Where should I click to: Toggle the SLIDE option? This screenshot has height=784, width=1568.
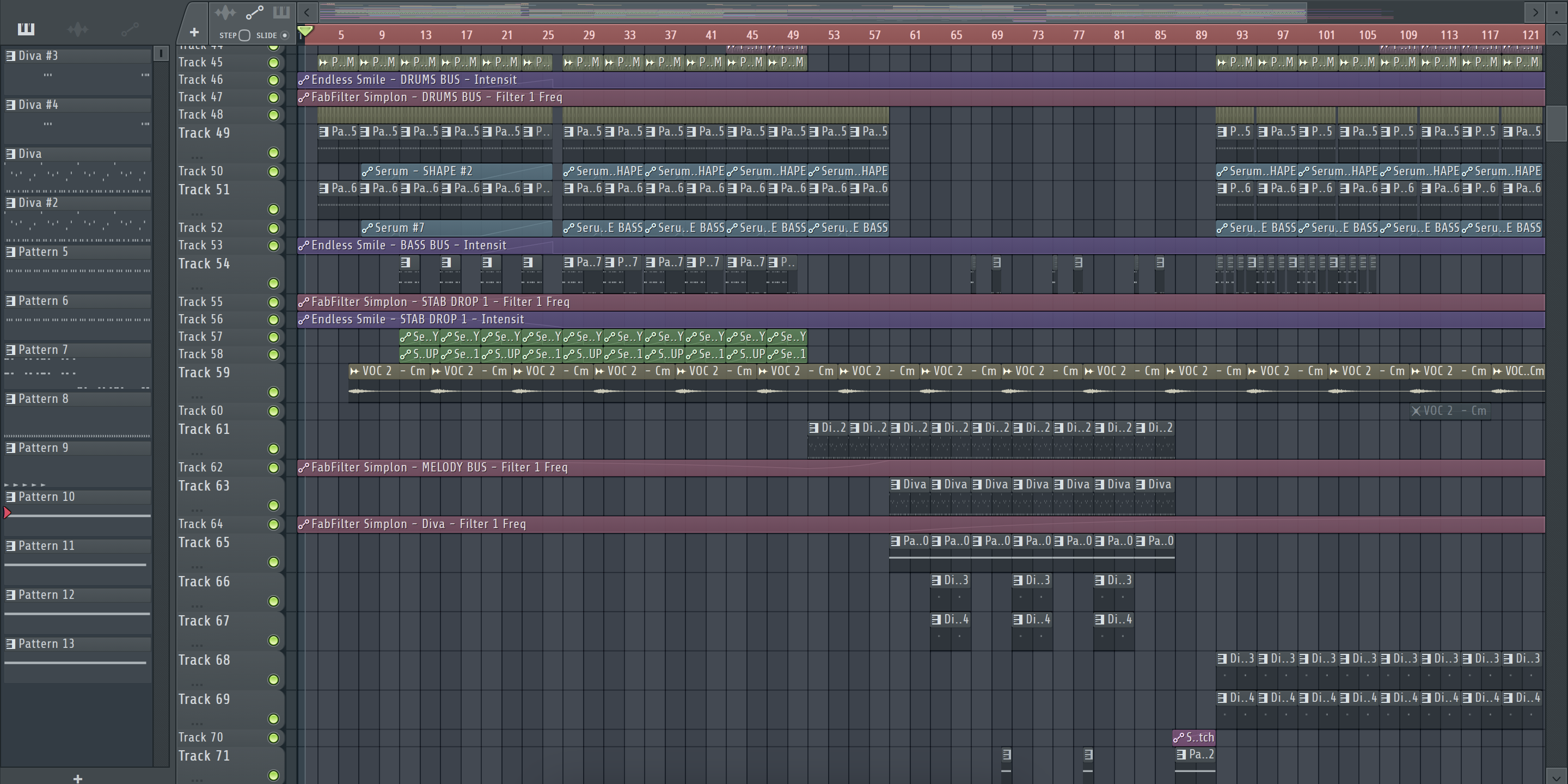coord(284,35)
